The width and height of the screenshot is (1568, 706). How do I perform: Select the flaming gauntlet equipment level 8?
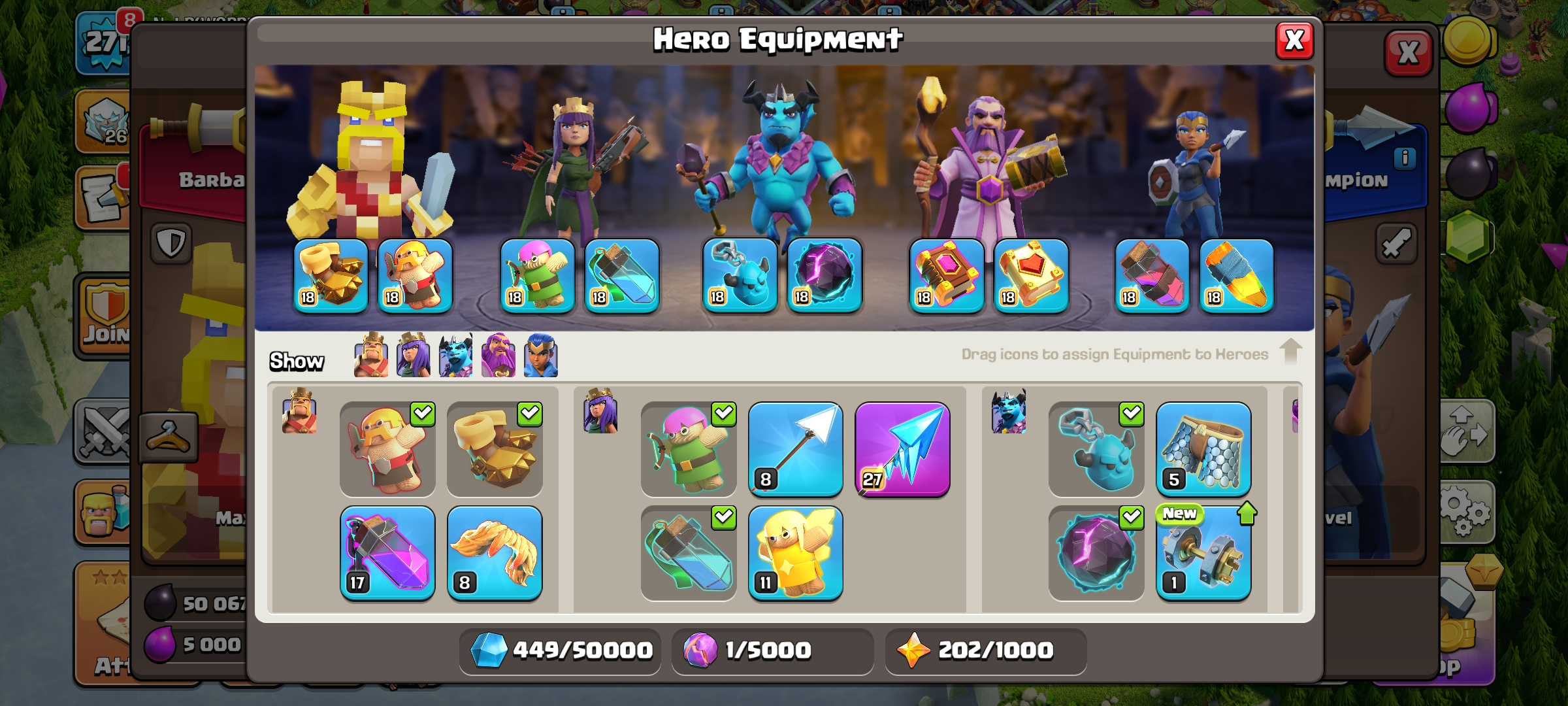point(495,553)
